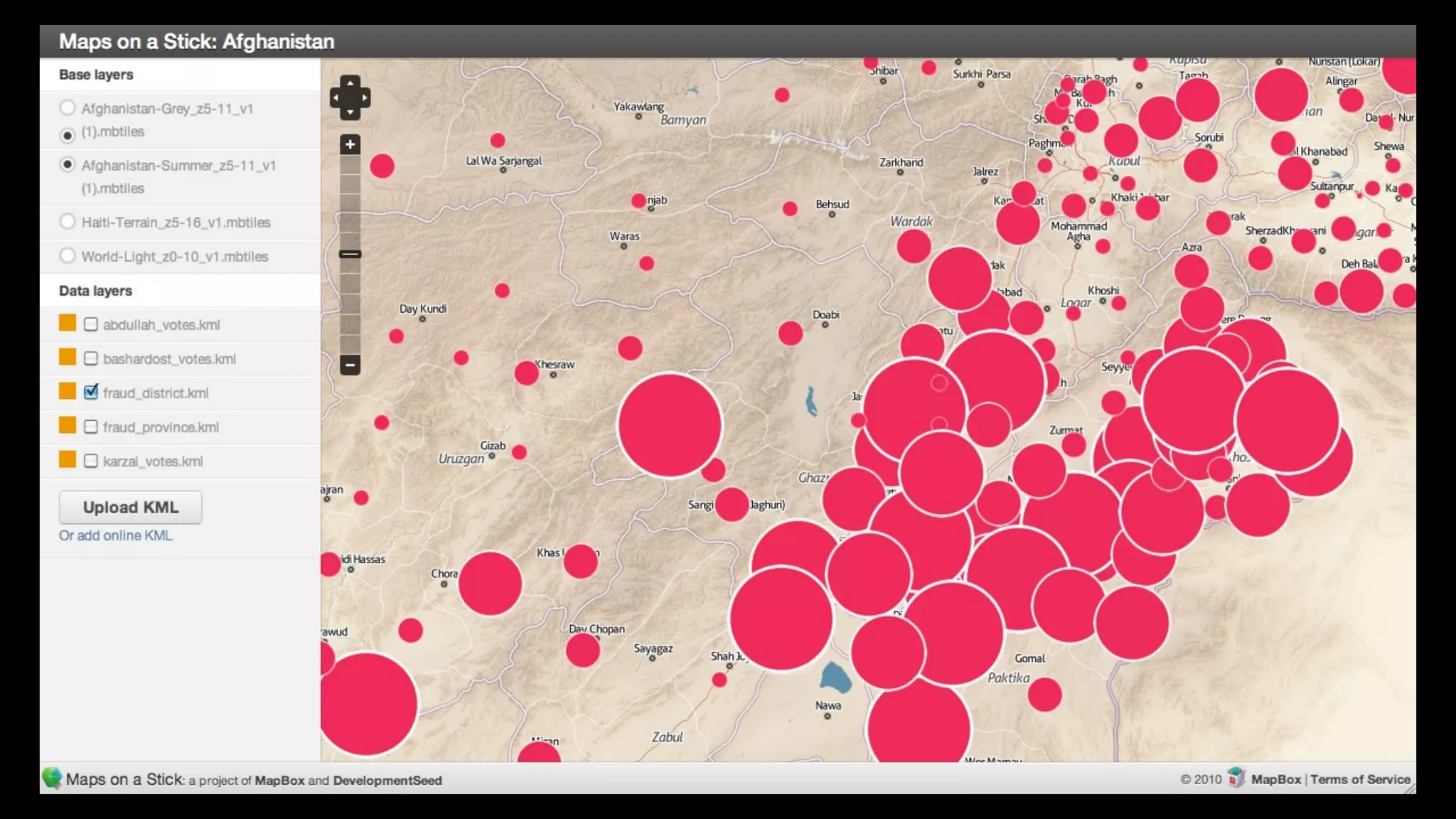
Task: Click the pan left arrow on map control
Action: pyautogui.click(x=335, y=97)
